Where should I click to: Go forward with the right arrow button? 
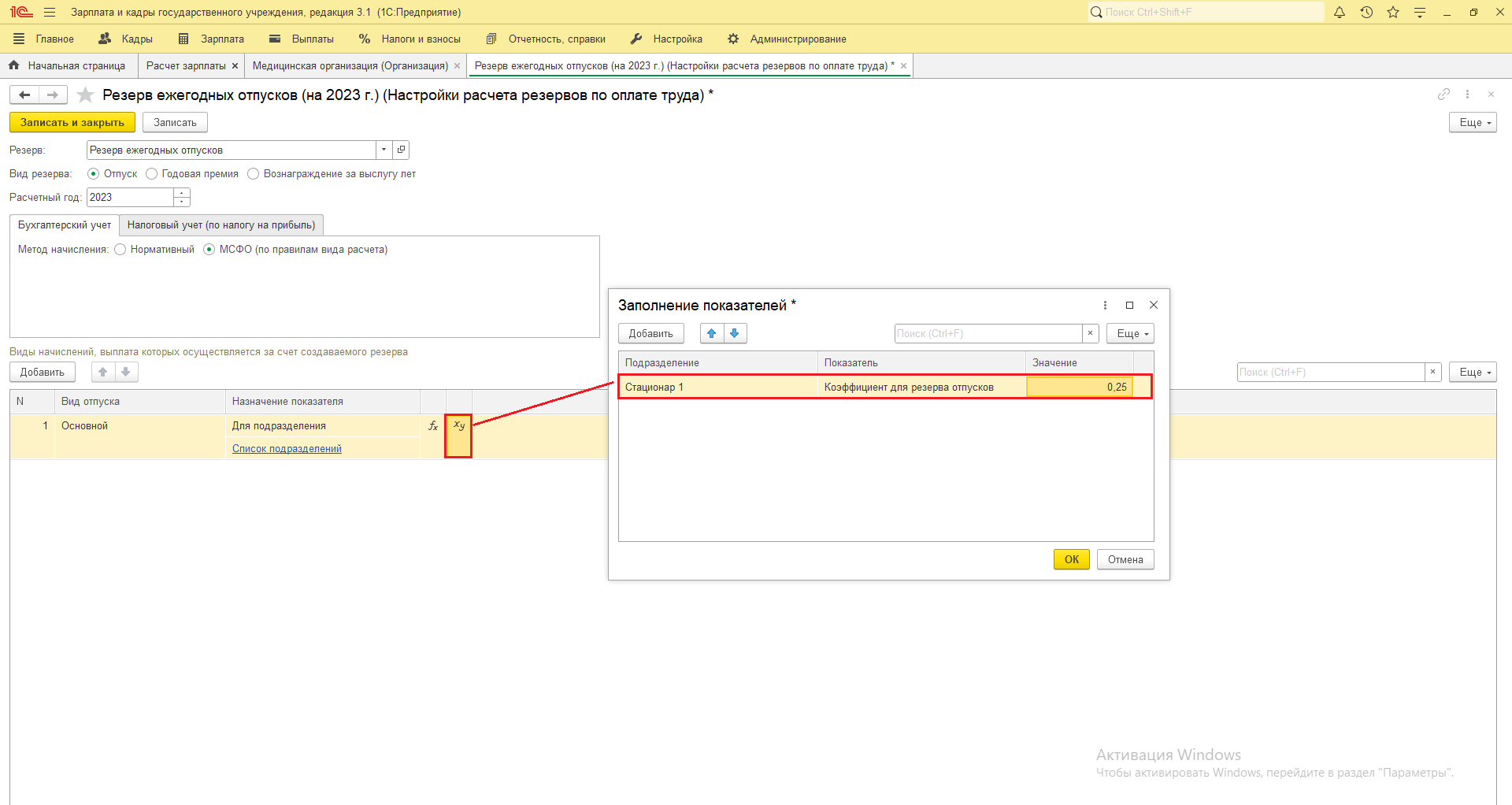pos(53,95)
